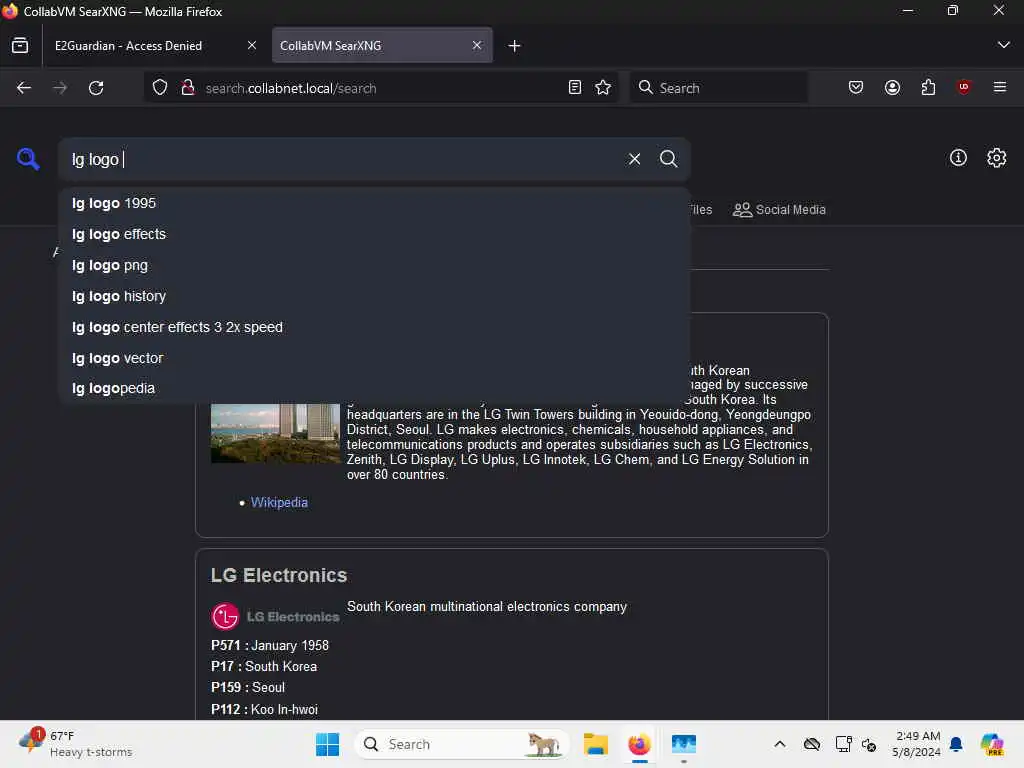Image resolution: width=1024 pixels, height=768 pixels.
Task: Open the weather widget showing 67°F
Action: [x=75, y=743]
